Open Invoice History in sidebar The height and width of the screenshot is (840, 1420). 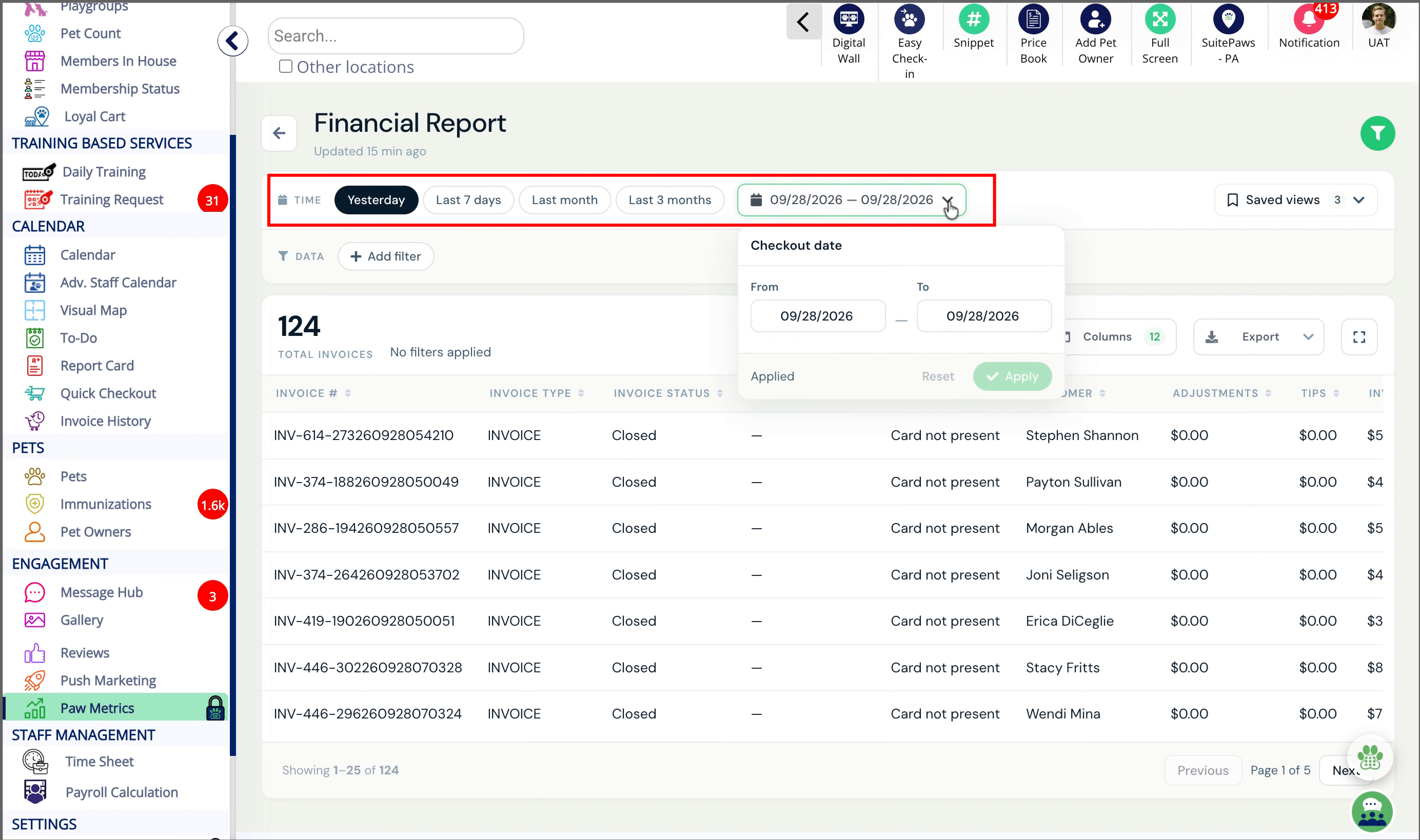(105, 421)
